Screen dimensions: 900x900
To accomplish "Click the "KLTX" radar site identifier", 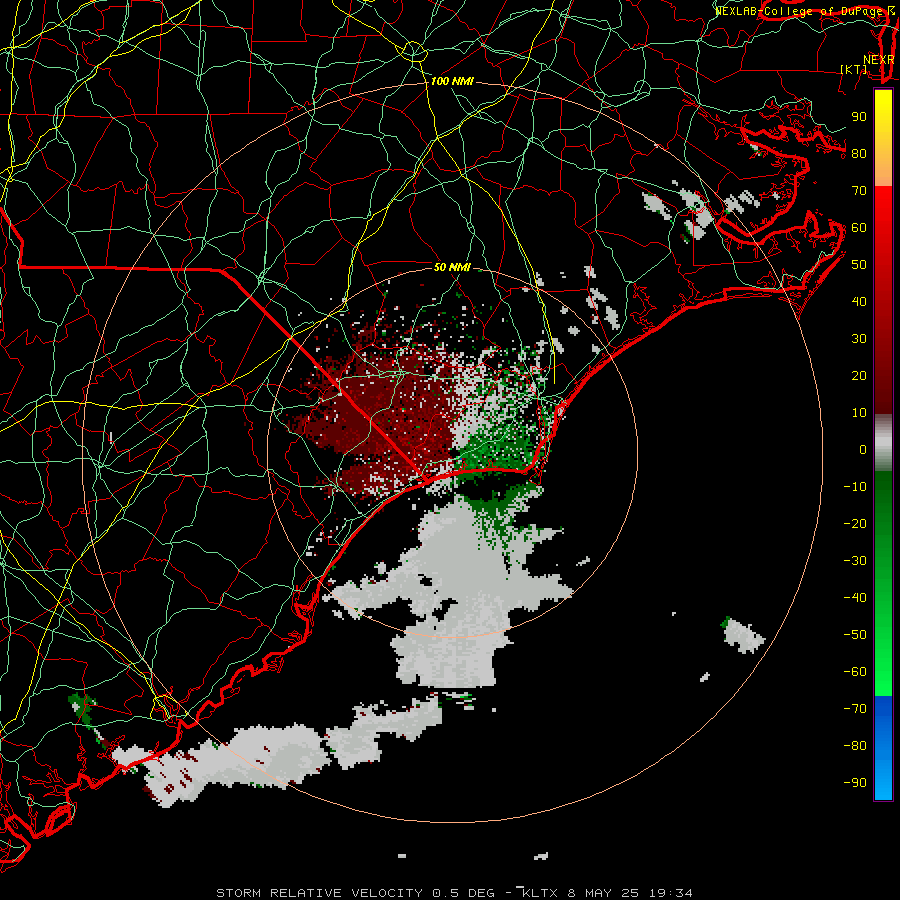I will [x=540, y=893].
